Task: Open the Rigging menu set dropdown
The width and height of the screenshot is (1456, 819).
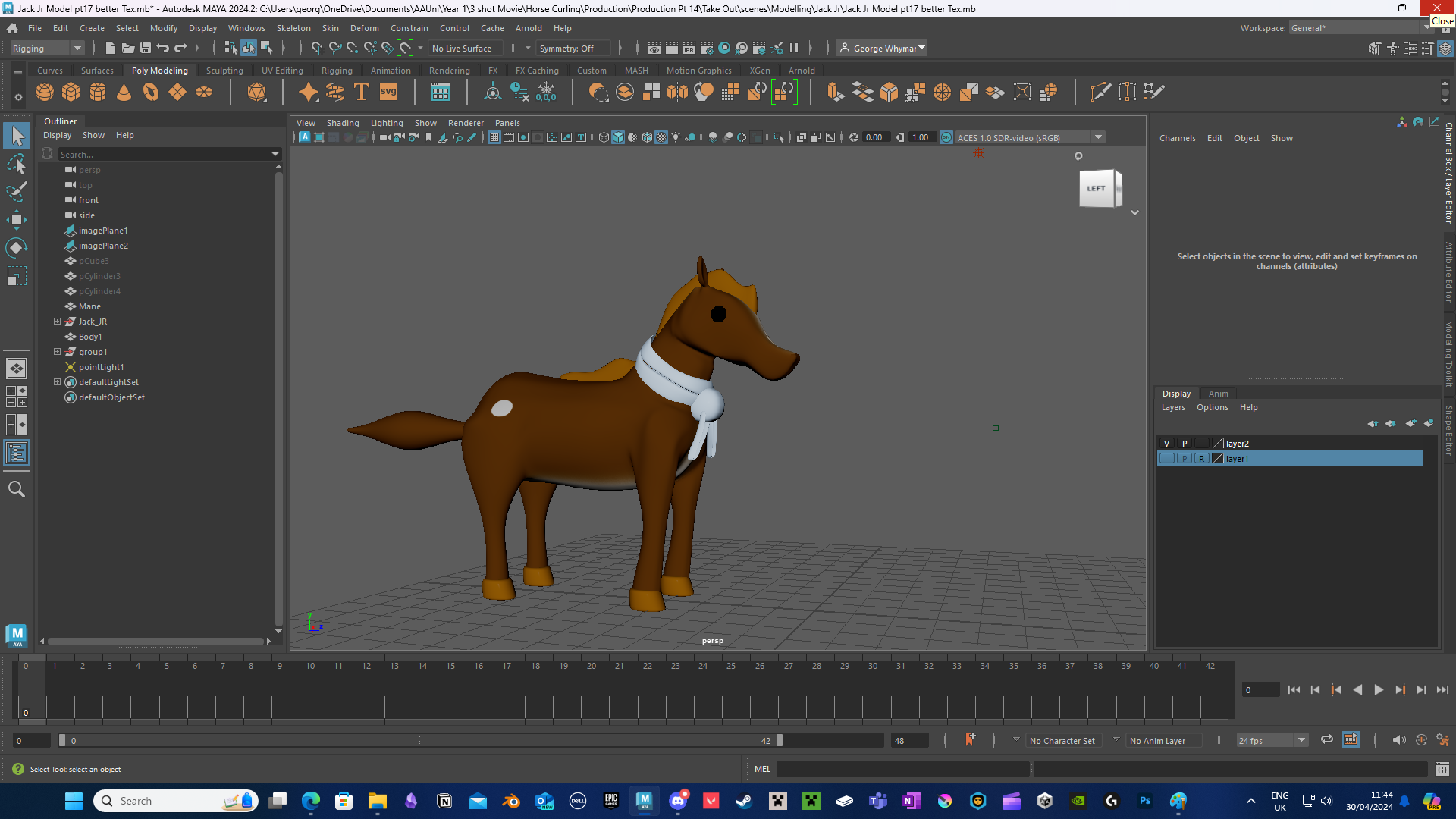Action: point(47,48)
